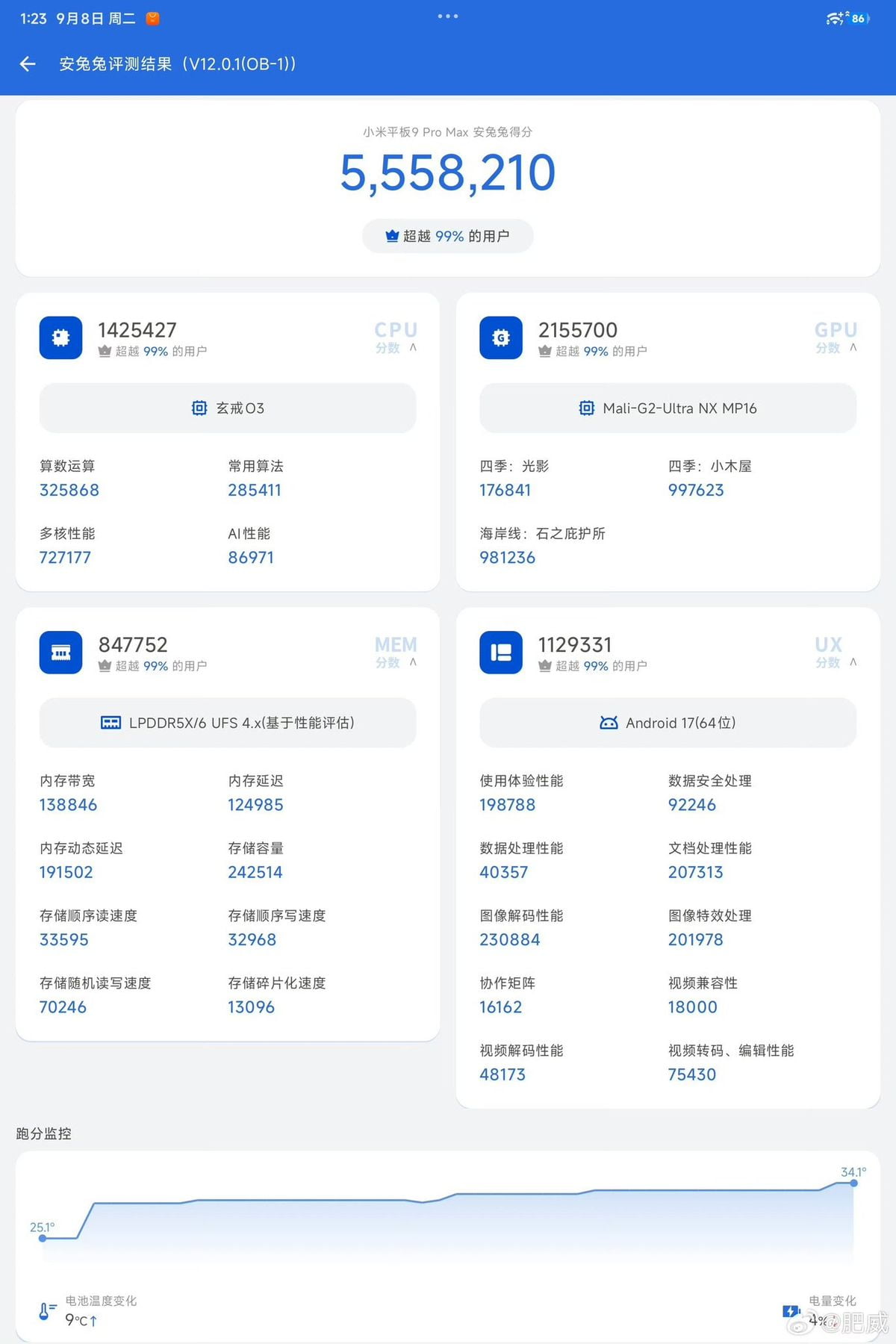Open the three-dot menu at top
The width and height of the screenshot is (896, 1344).
(x=448, y=16)
